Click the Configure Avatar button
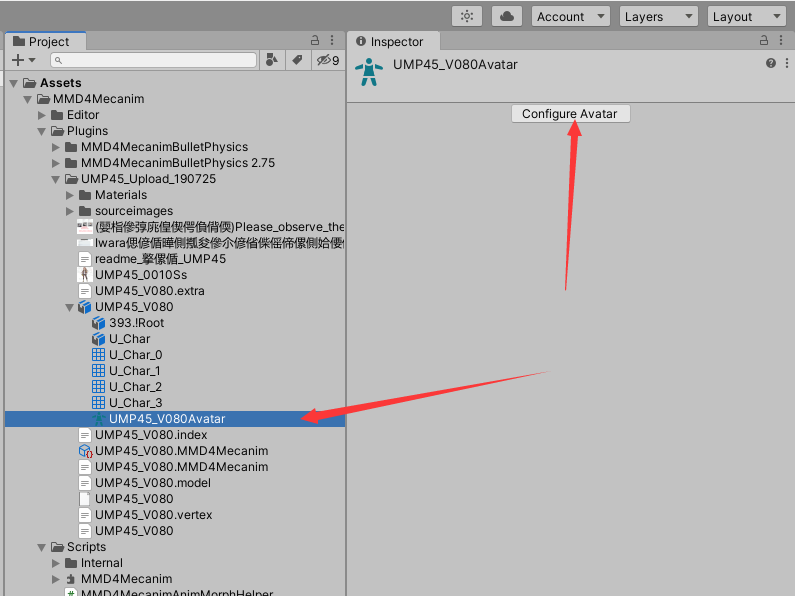 tap(570, 114)
